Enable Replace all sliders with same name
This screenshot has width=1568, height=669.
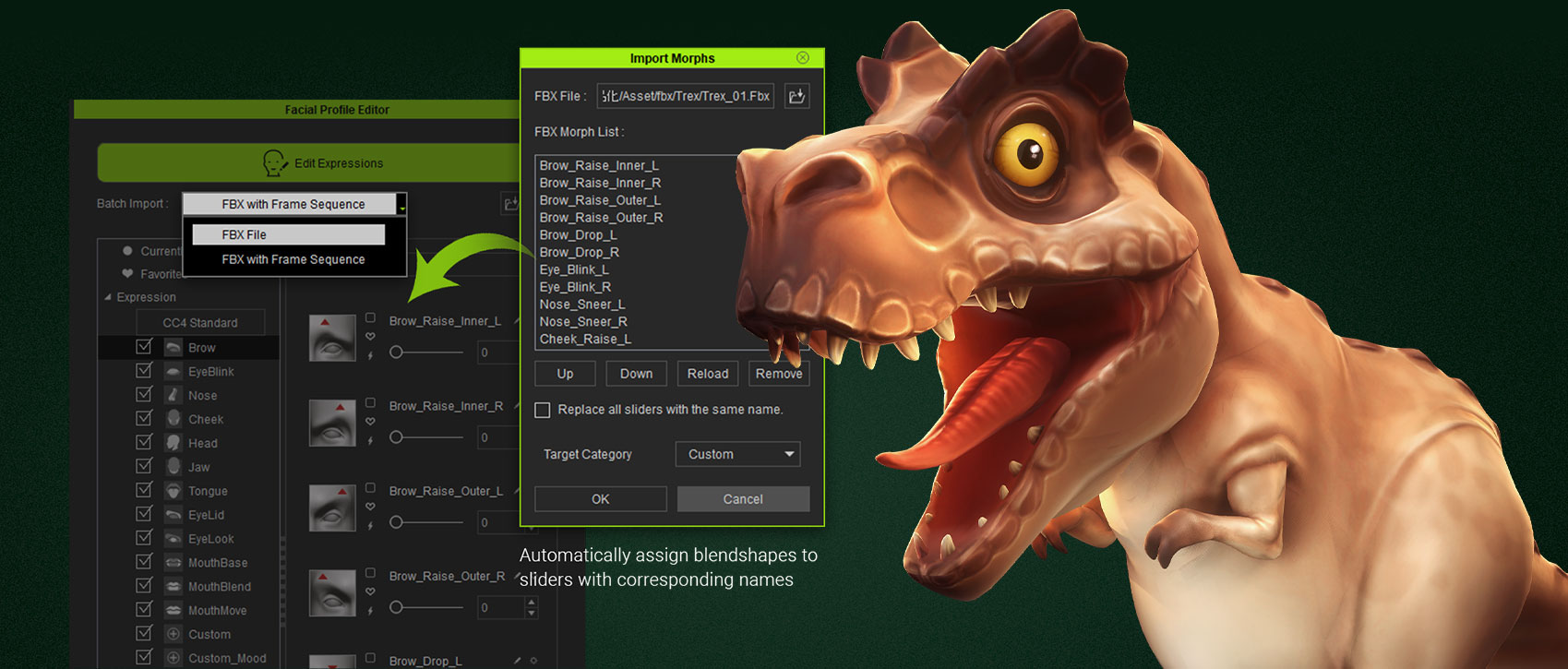(543, 410)
